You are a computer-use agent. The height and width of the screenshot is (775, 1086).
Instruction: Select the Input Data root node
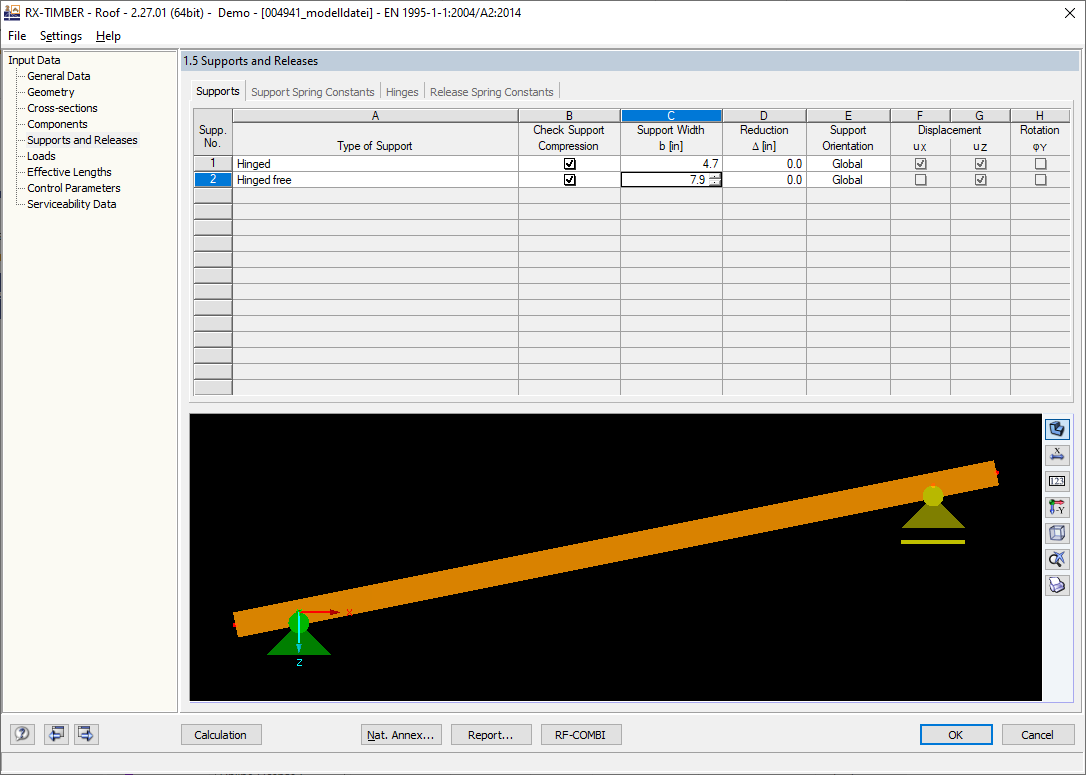pyautogui.click(x=34, y=60)
